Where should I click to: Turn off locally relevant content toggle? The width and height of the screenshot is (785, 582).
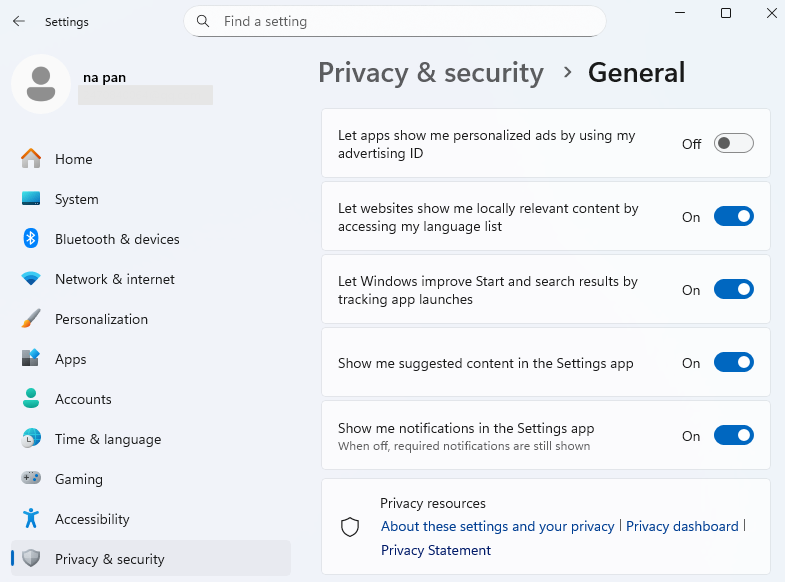(733, 216)
